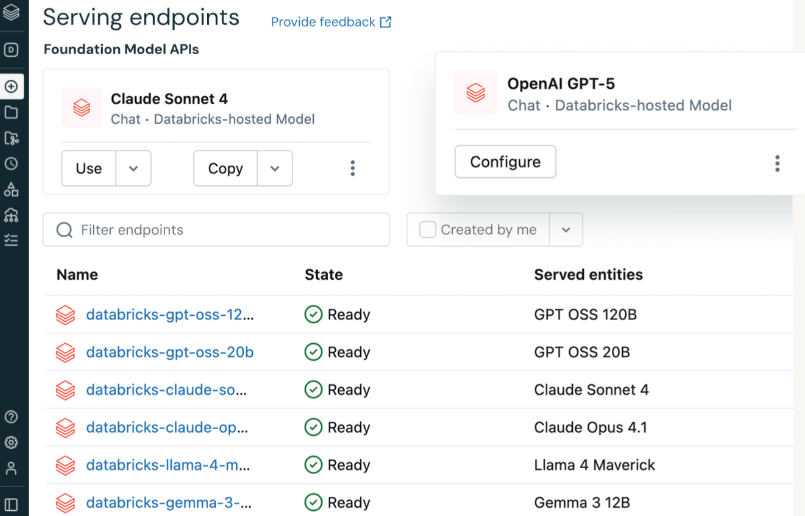Click Claude Sonnet 4 in the Served entities column
Image resolution: width=805 pixels, height=516 pixels.
coord(591,390)
